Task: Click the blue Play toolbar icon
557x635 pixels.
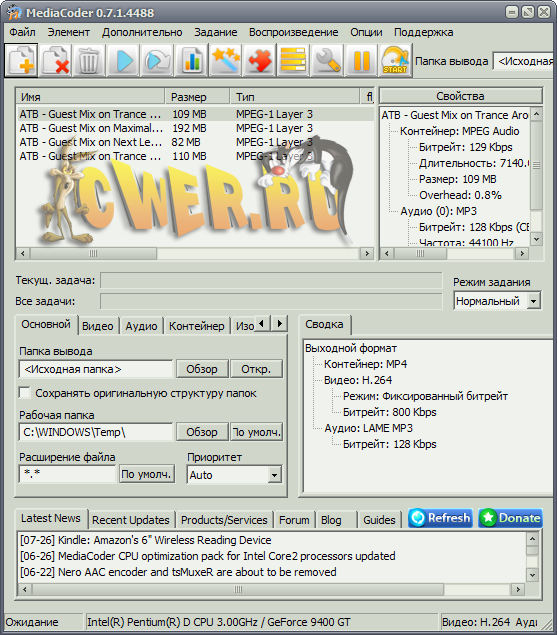Action: (124, 60)
